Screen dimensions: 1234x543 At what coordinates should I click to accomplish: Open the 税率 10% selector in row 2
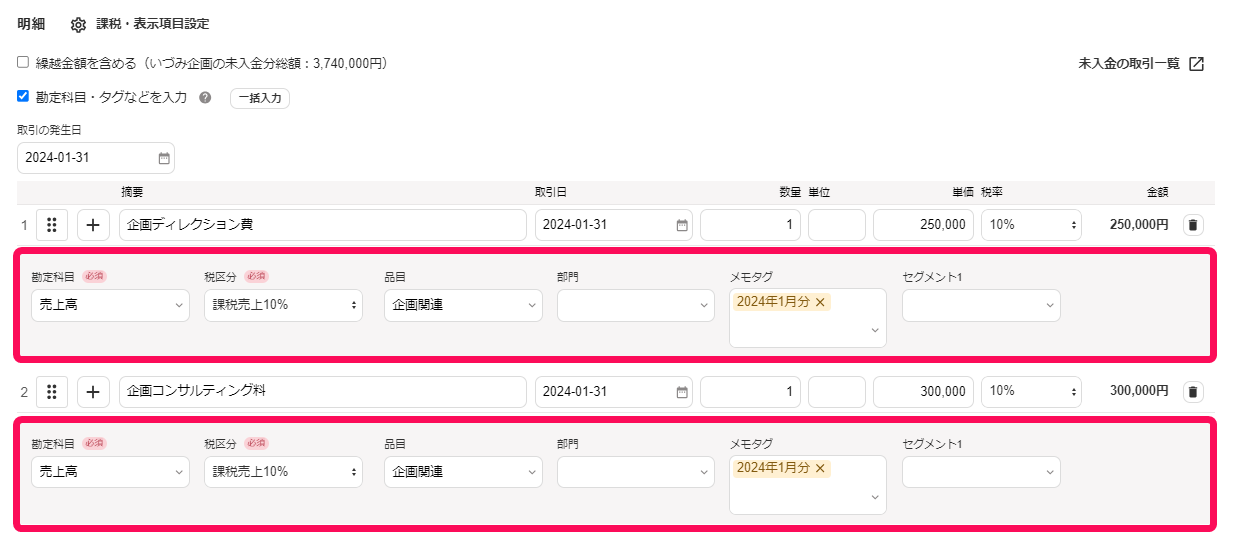pos(1031,392)
